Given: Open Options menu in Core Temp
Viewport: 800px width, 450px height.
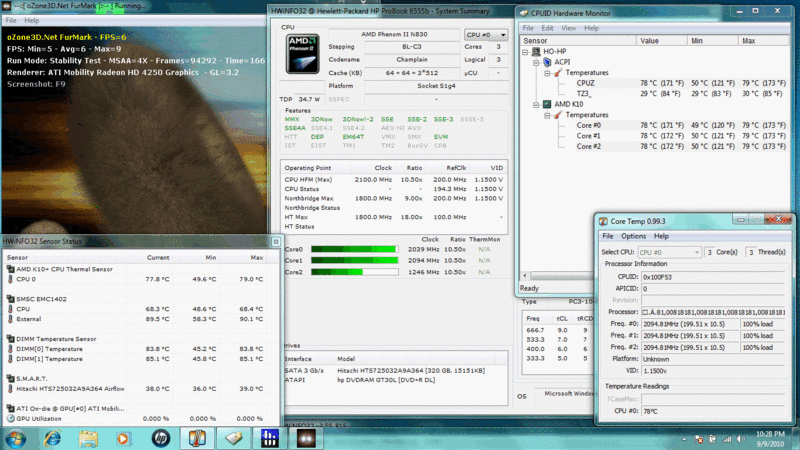Looking at the screenshot, I should click(633, 236).
